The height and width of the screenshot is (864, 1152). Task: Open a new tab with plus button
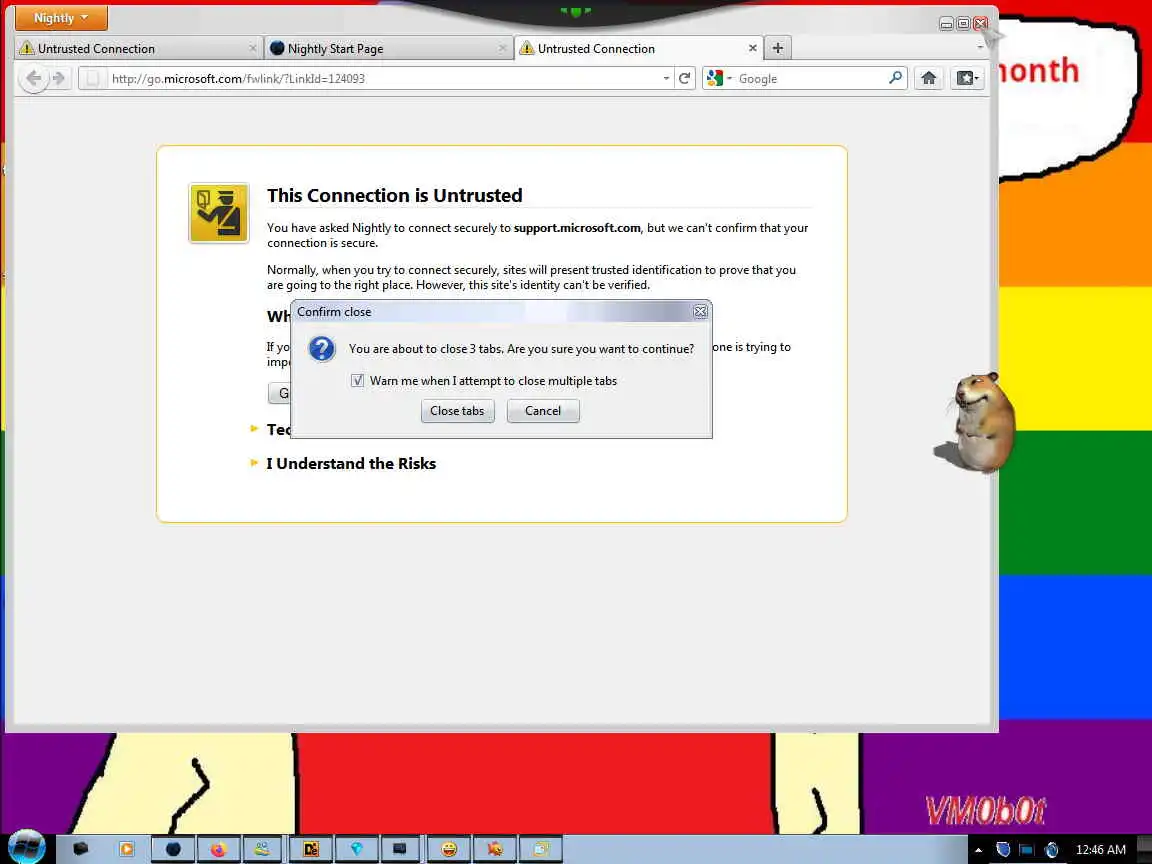[x=778, y=48]
